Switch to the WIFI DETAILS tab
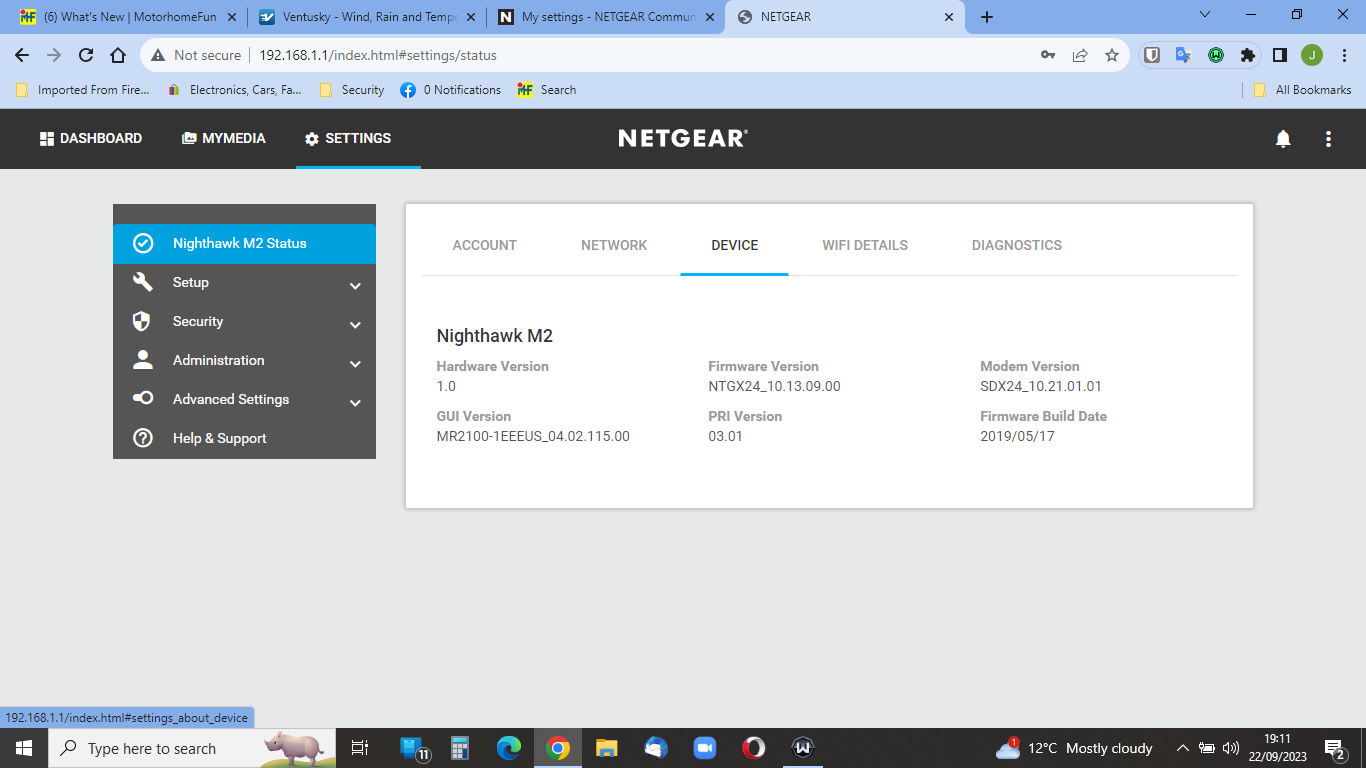Image resolution: width=1366 pixels, height=768 pixels. click(x=865, y=245)
